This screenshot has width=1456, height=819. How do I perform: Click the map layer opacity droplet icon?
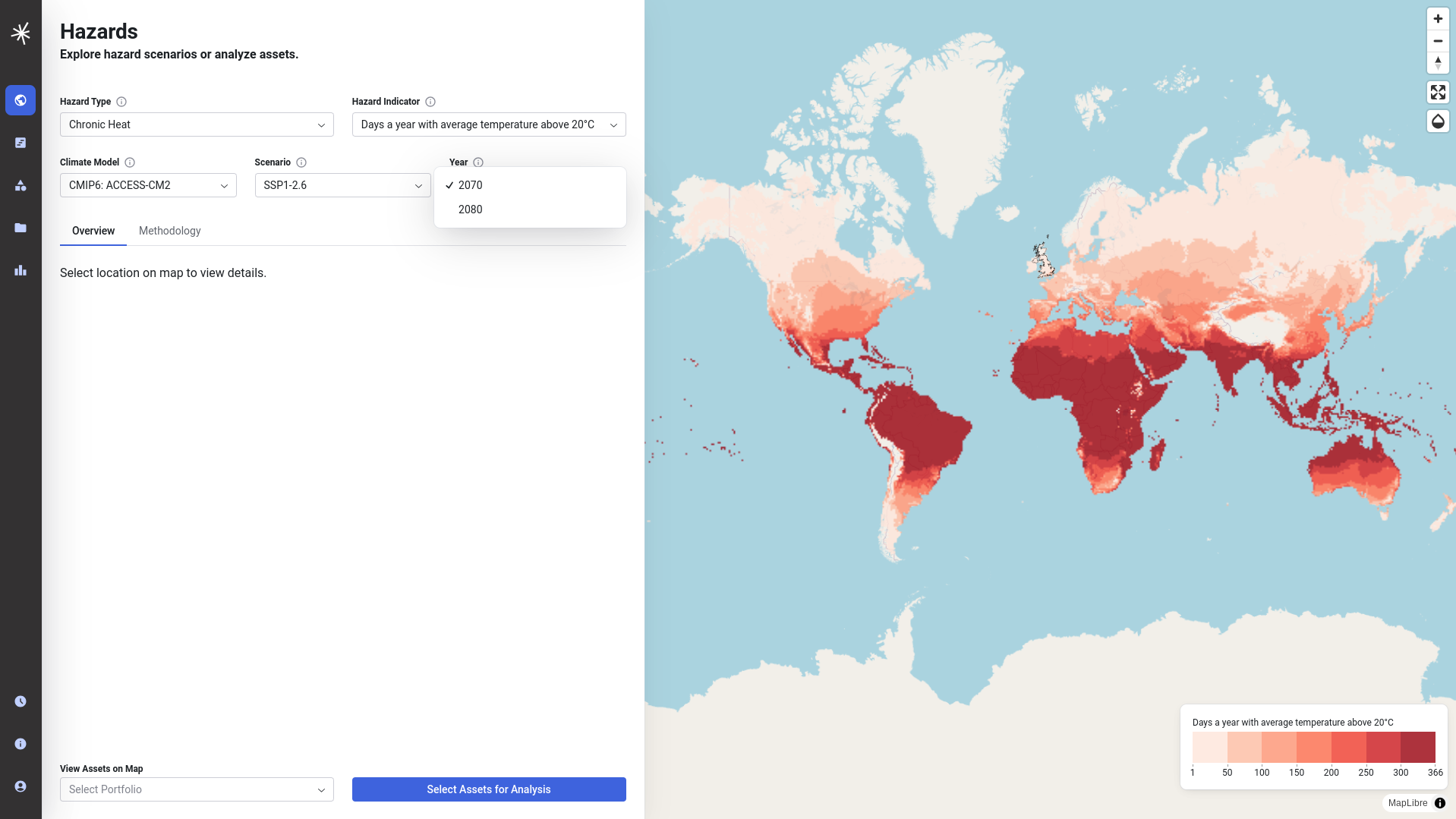coord(1438,121)
